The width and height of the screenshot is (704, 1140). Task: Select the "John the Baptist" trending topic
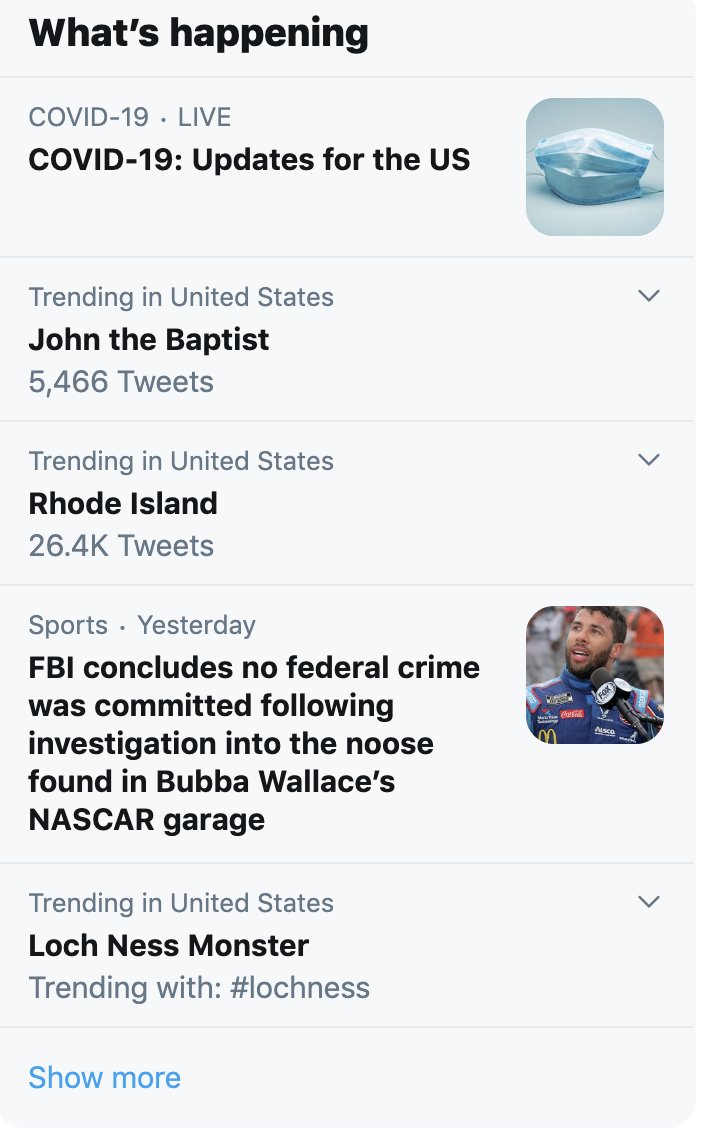[x=149, y=340]
